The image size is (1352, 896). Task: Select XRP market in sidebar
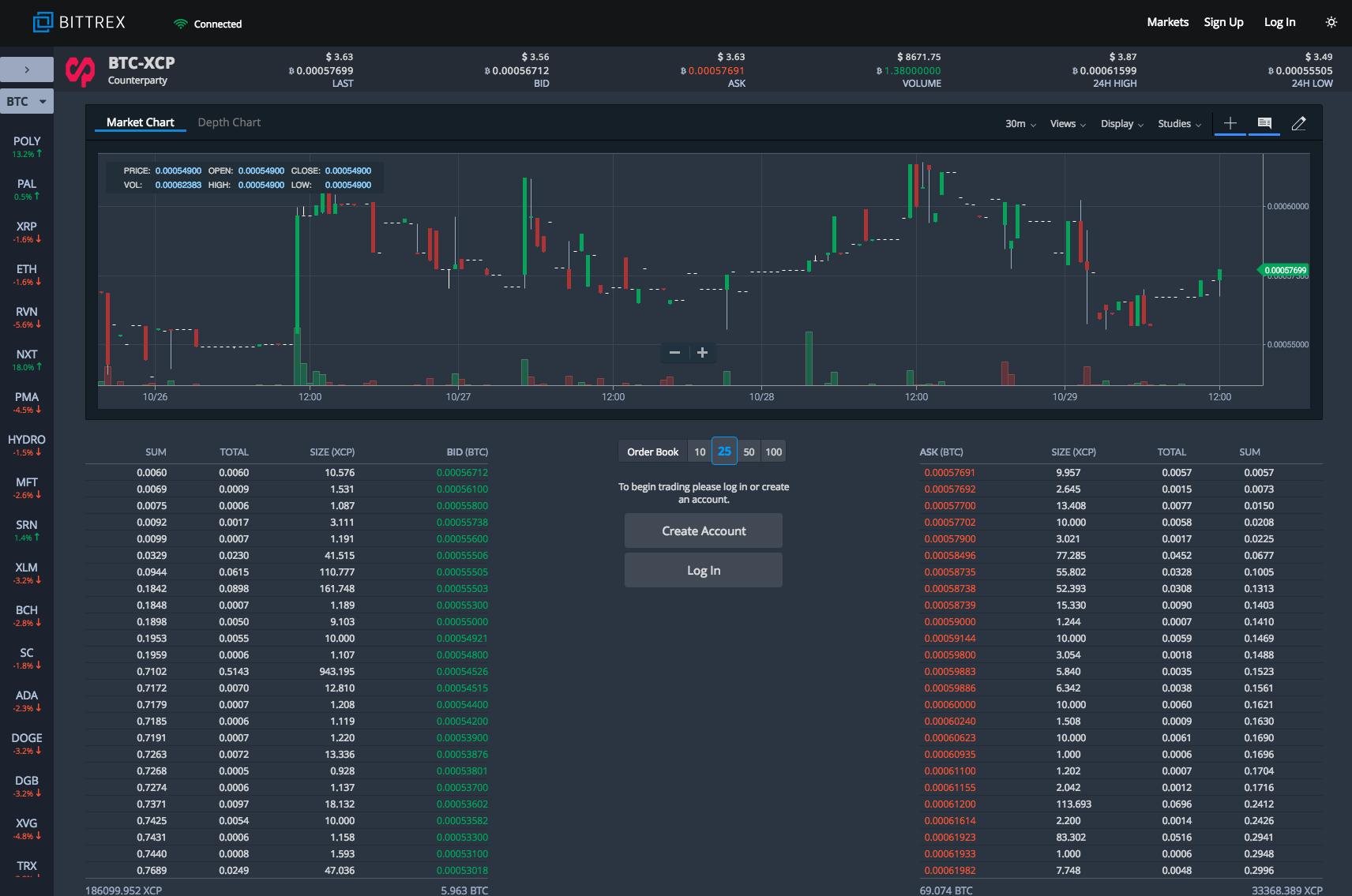pyautogui.click(x=27, y=232)
